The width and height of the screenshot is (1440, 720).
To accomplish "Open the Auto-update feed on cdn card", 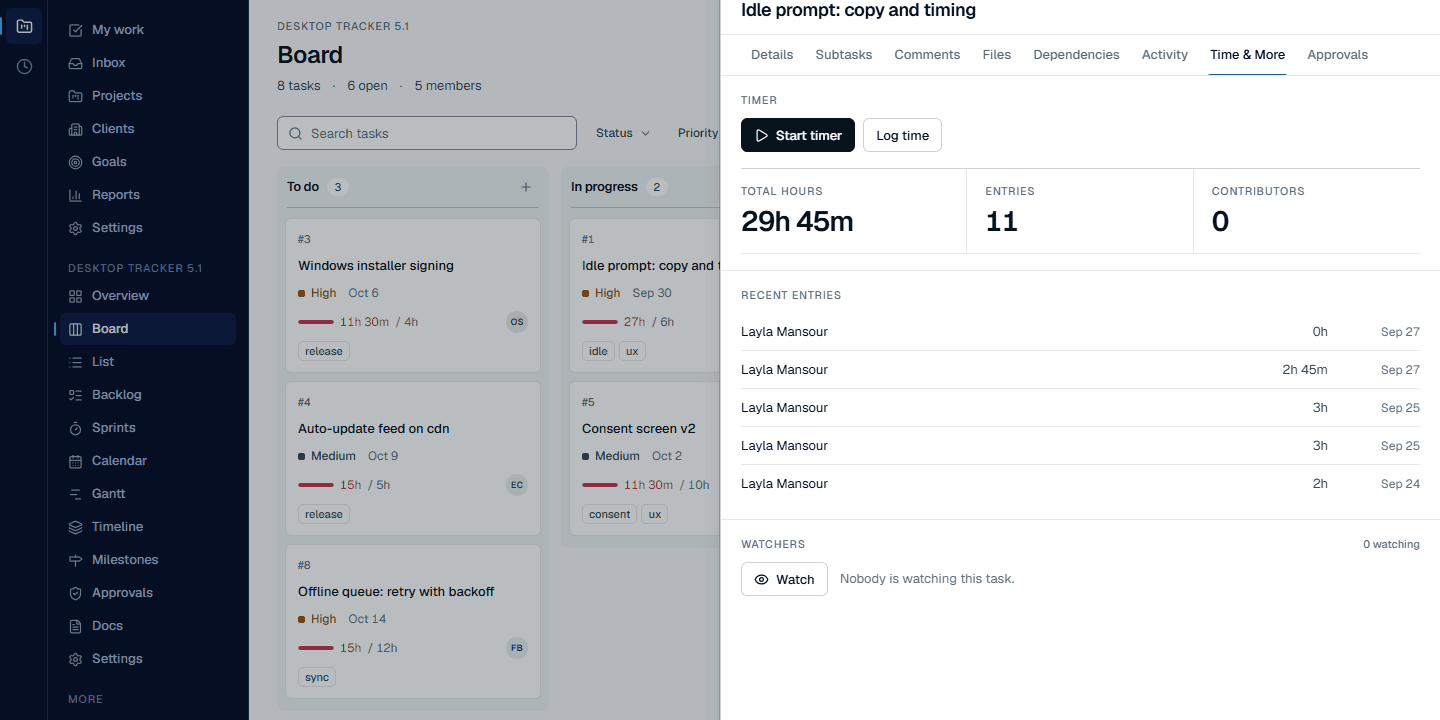I will coord(413,458).
